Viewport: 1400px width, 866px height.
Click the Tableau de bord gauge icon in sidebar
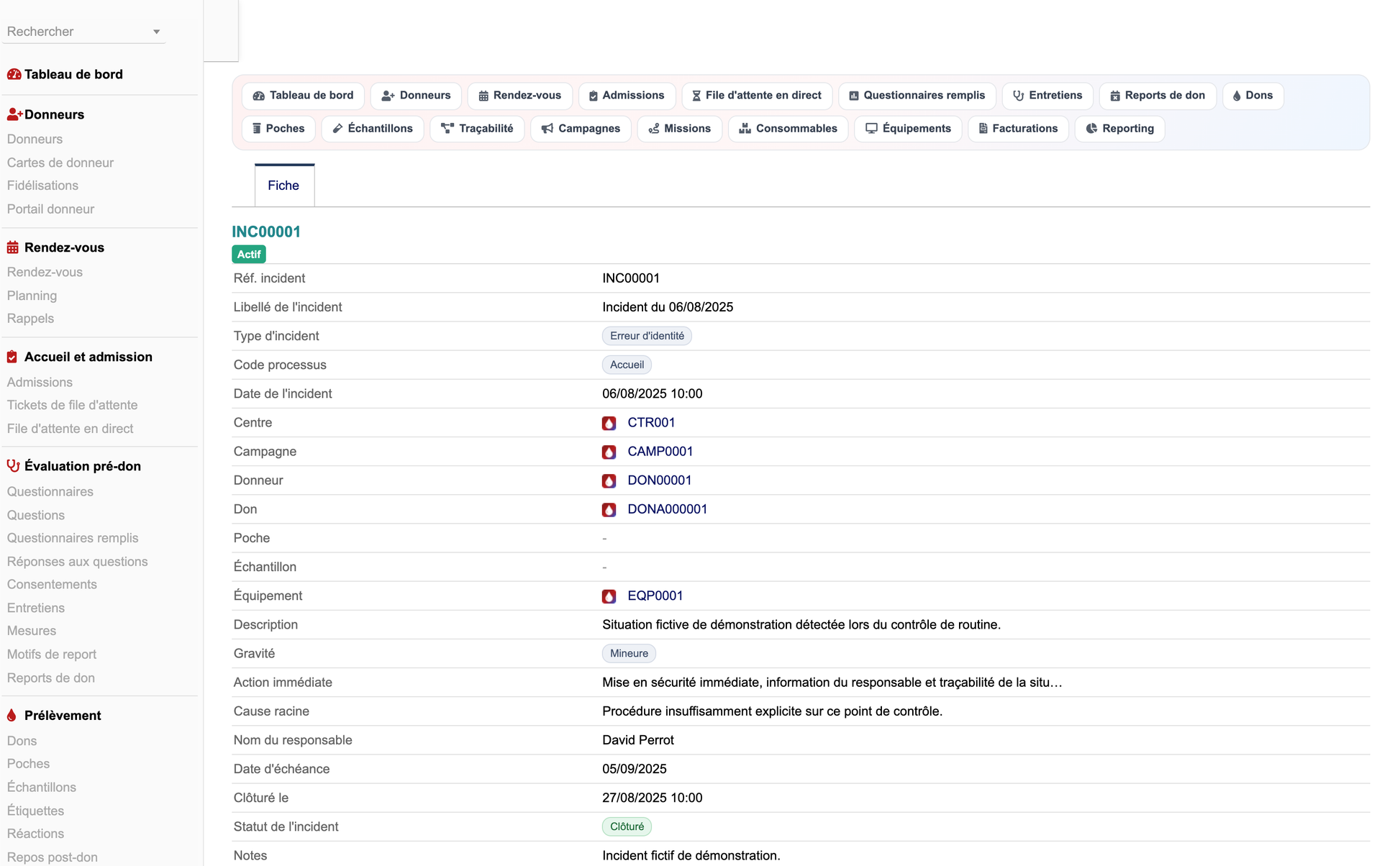[x=14, y=74]
